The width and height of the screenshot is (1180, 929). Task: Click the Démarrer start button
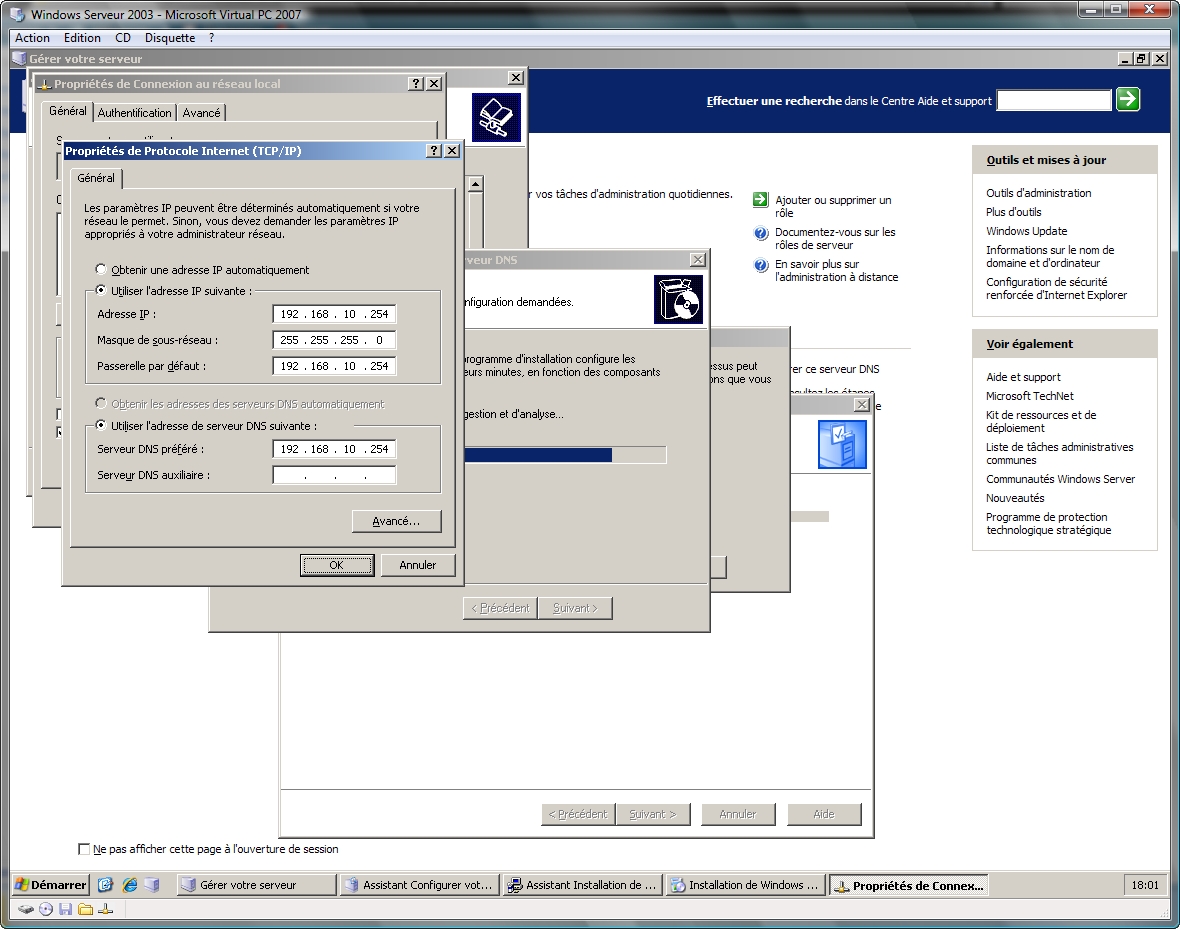click(51, 885)
